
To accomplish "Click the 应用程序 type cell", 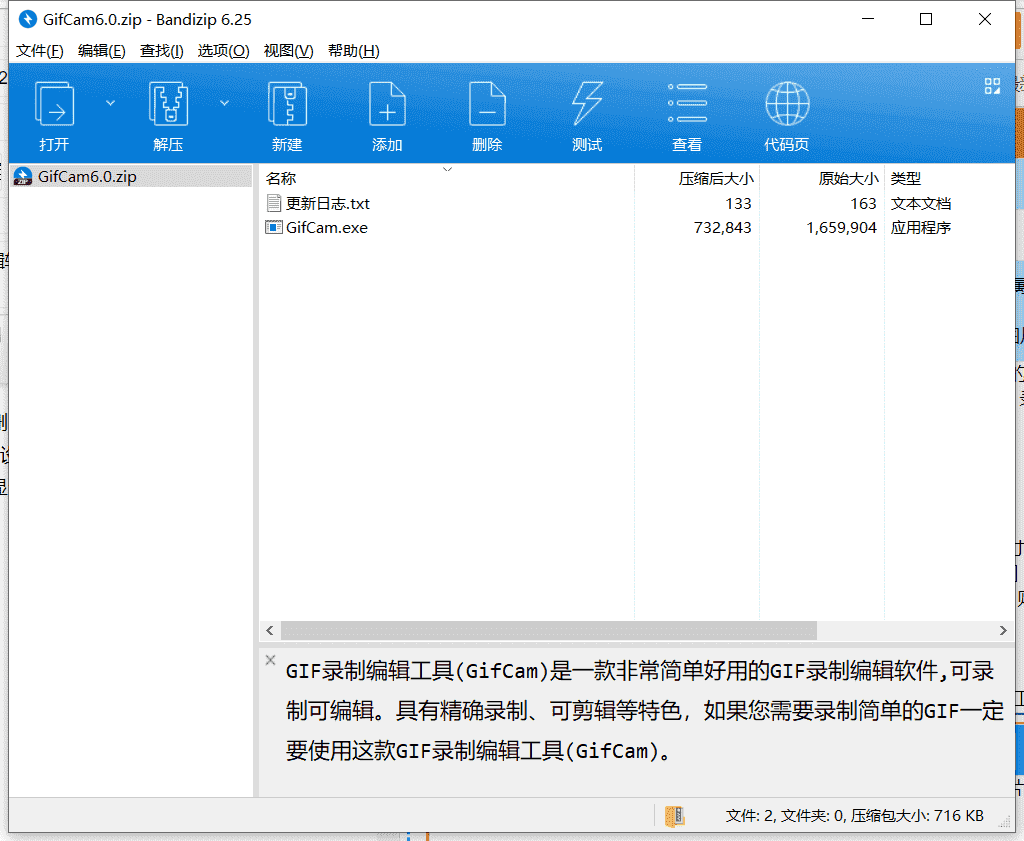I will [921, 228].
